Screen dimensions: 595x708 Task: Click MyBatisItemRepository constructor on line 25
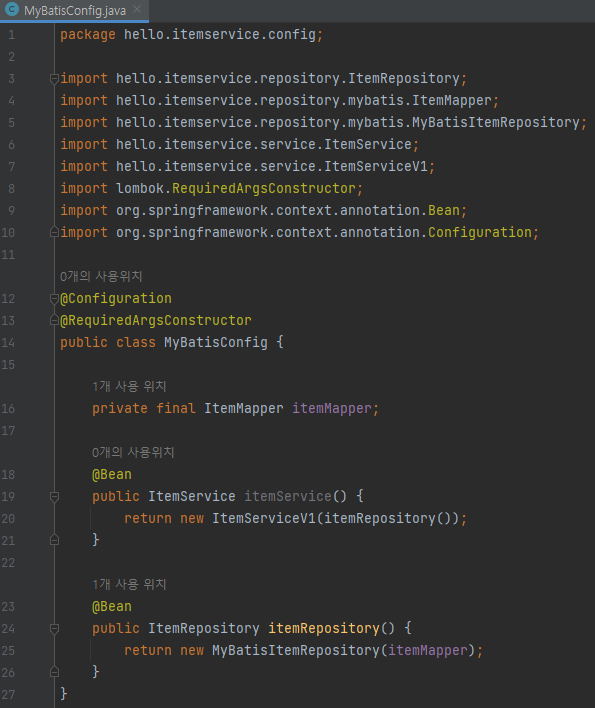click(296, 651)
